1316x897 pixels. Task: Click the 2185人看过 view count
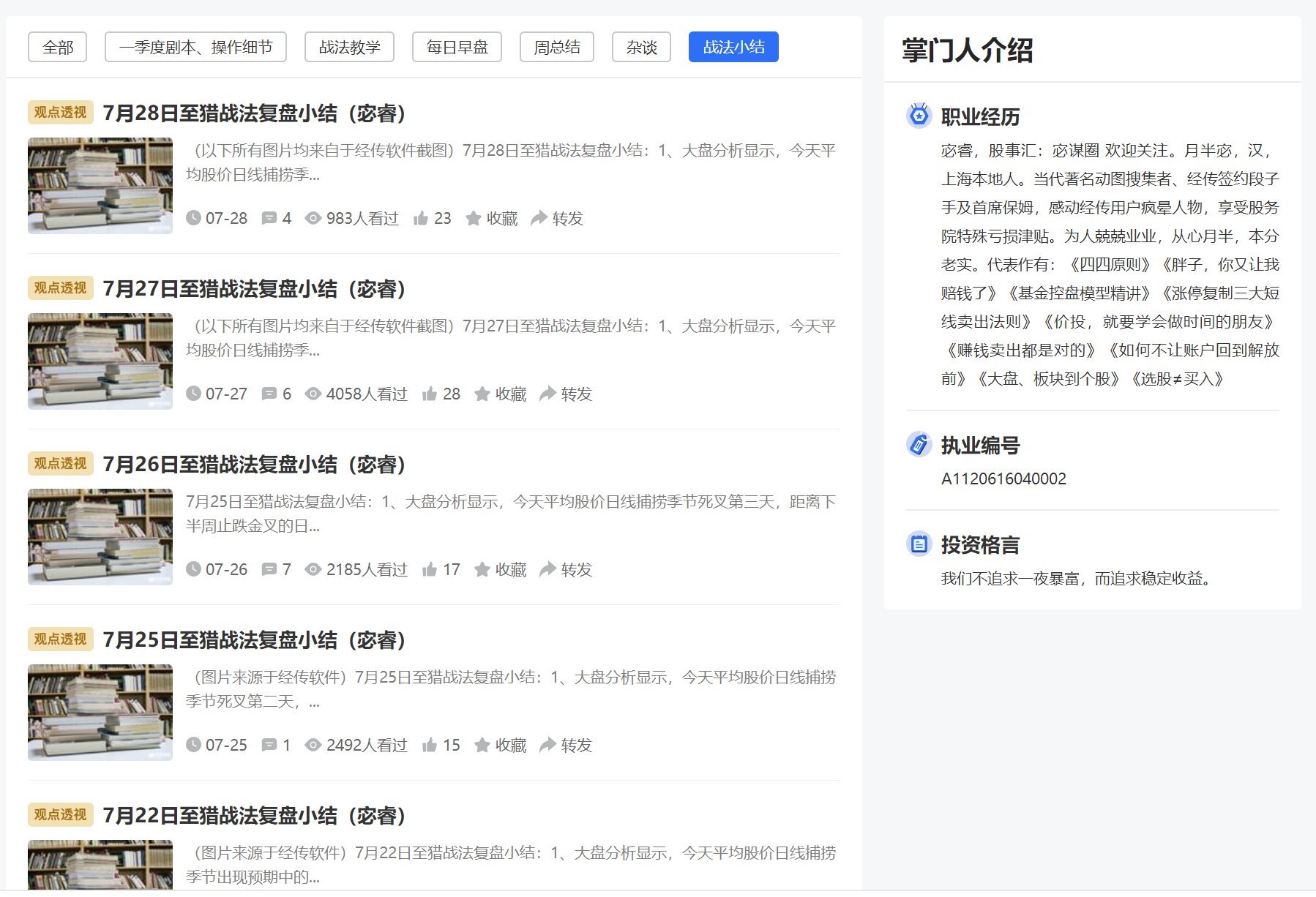(x=367, y=569)
